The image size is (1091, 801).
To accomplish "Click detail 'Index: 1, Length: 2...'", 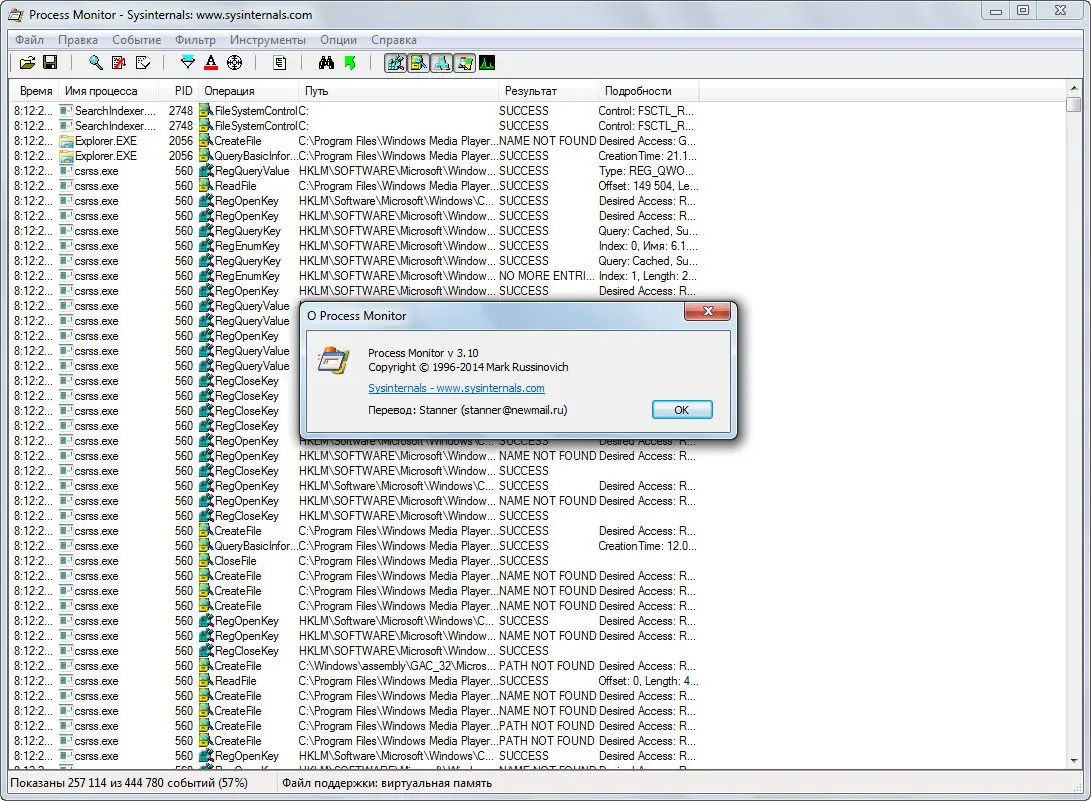I will (647, 276).
